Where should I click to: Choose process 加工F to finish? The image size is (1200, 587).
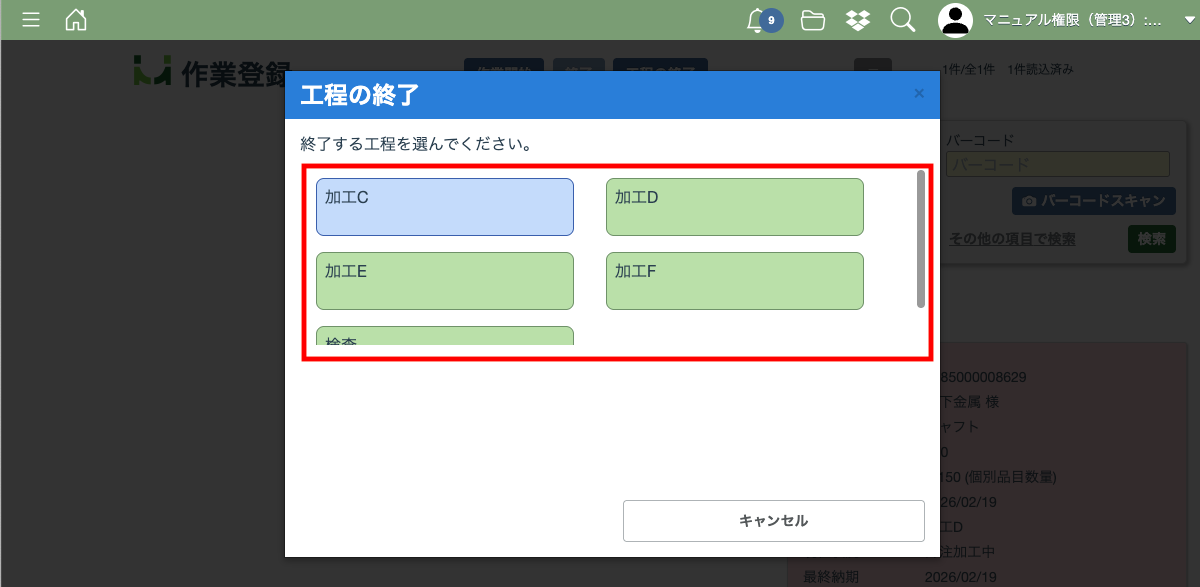point(735,281)
